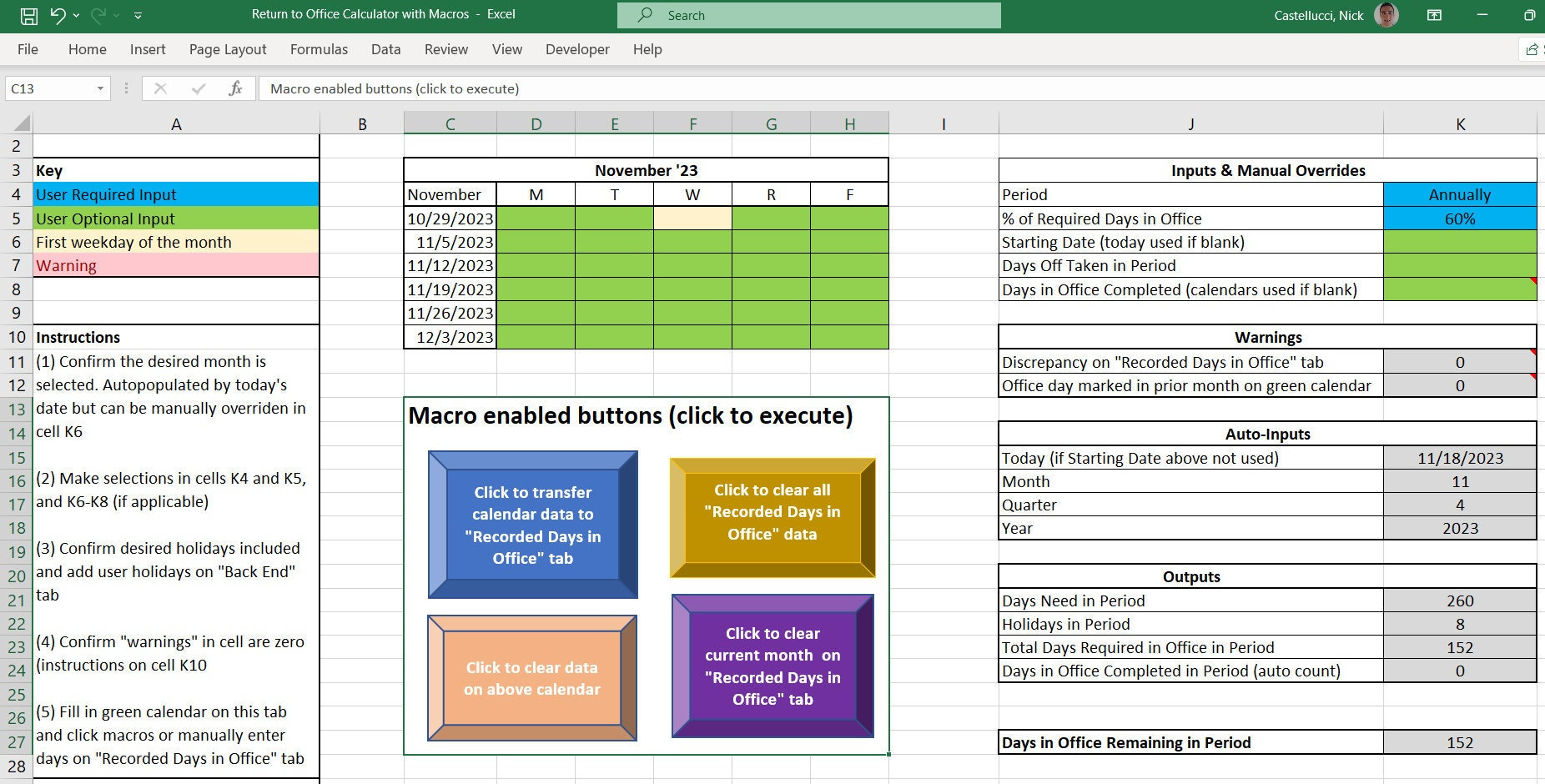The height and width of the screenshot is (784, 1545).
Task: Click the Insert Function fx icon
Action: 235,88
